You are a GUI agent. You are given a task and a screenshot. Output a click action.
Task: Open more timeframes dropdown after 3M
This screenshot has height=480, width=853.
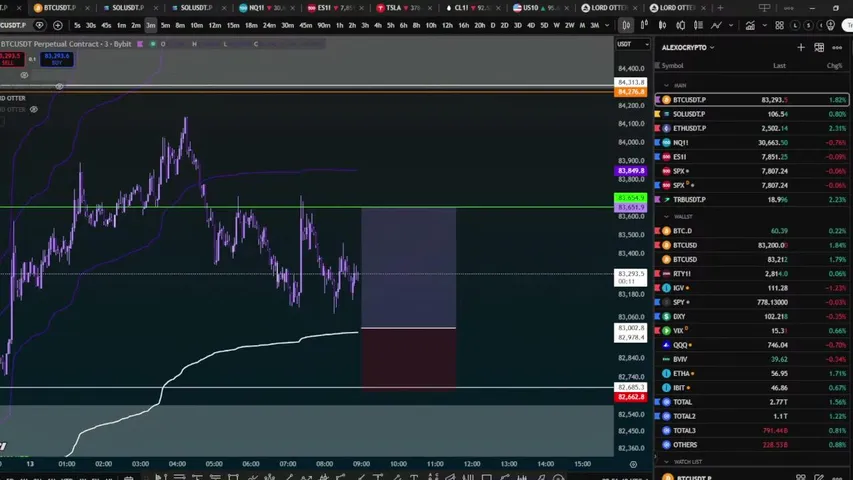607,25
